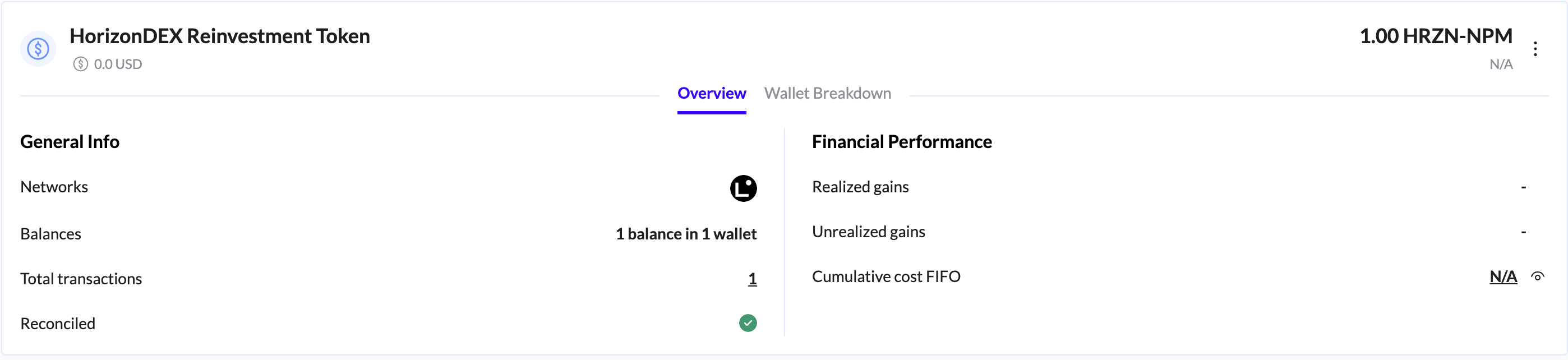Click the Realized gains row label
Image resolution: width=1568 pixels, height=360 pixels.
860,187
